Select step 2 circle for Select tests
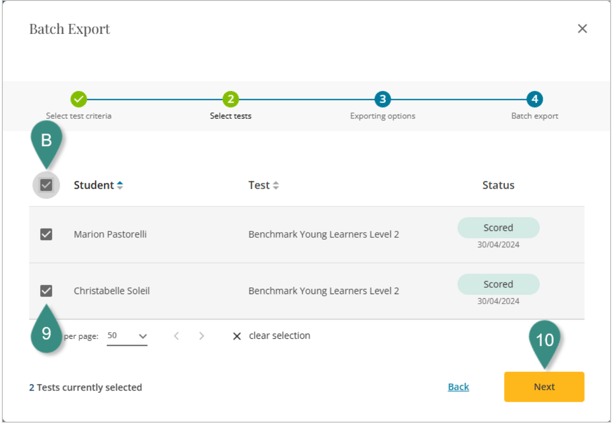This screenshot has height=424, width=612. click(231, 99)
